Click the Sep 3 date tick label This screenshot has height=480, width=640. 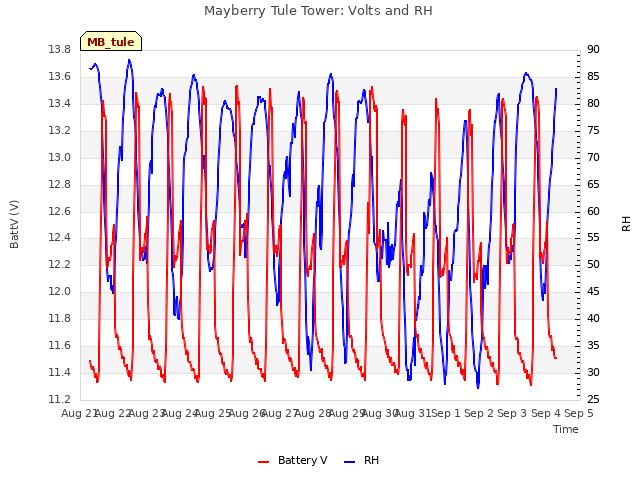[513, 413]
